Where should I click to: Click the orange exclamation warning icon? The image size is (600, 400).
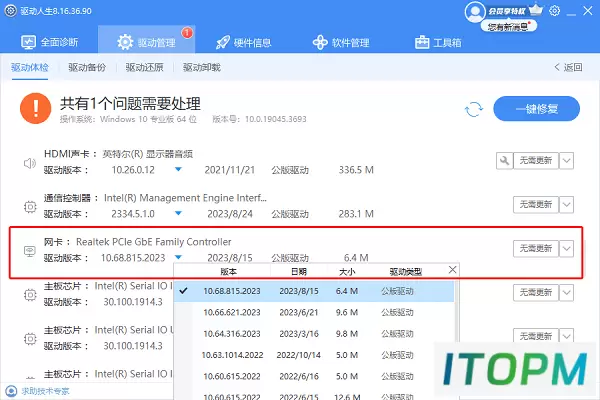(36, 108)
